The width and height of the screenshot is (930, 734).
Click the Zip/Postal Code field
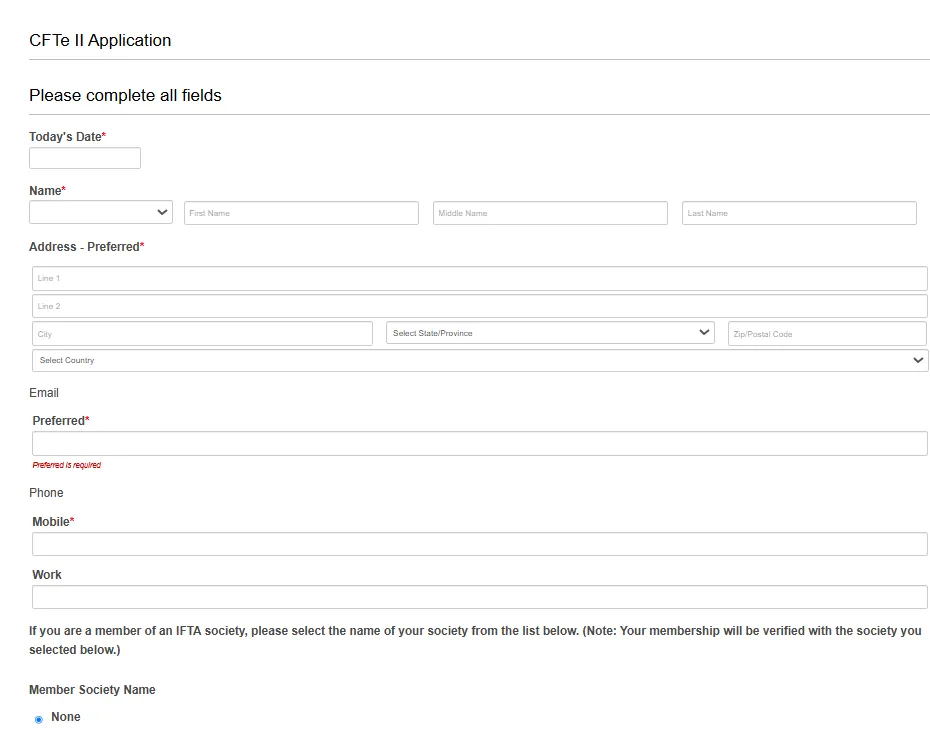pos(827,334)
